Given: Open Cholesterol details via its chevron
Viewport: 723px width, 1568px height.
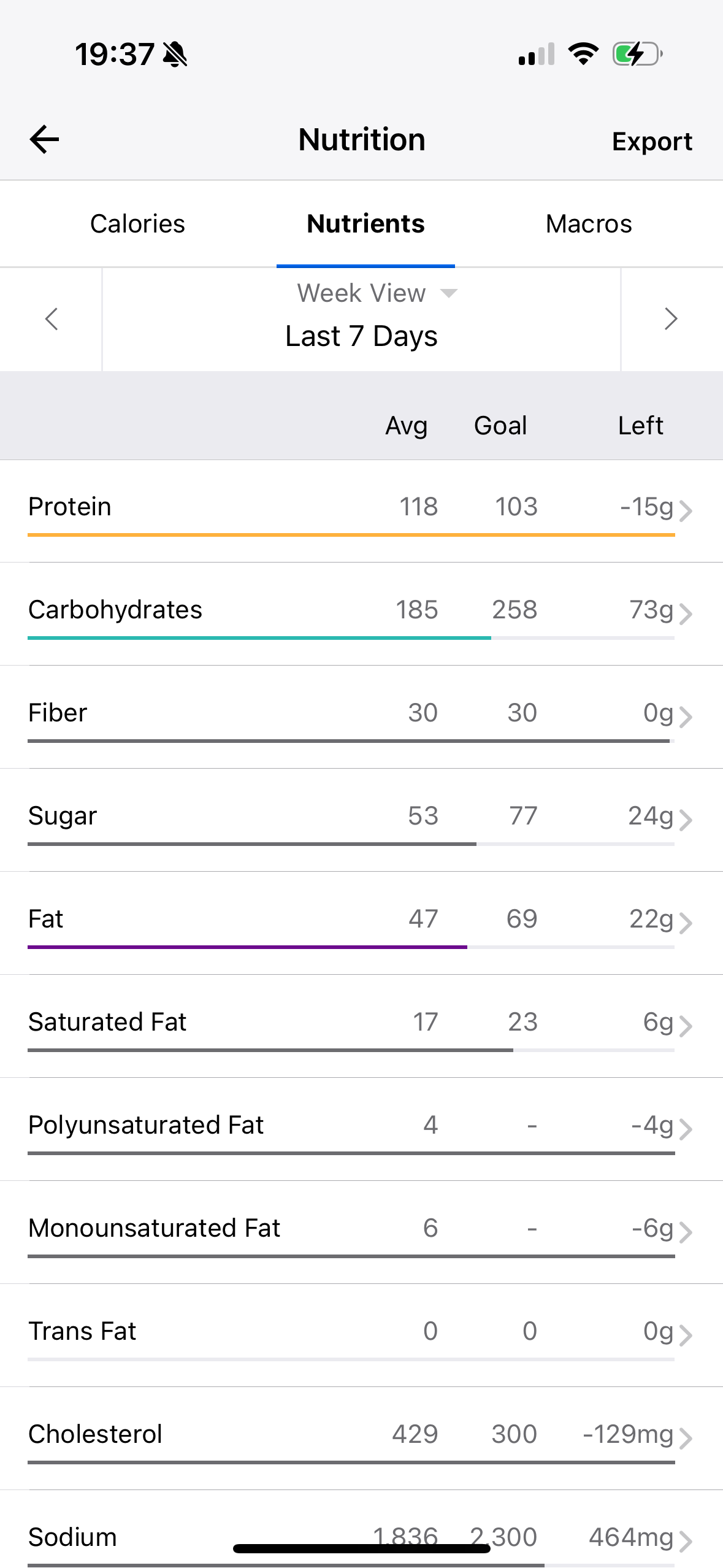Looking at the screenshot, I should point(686,1438).
